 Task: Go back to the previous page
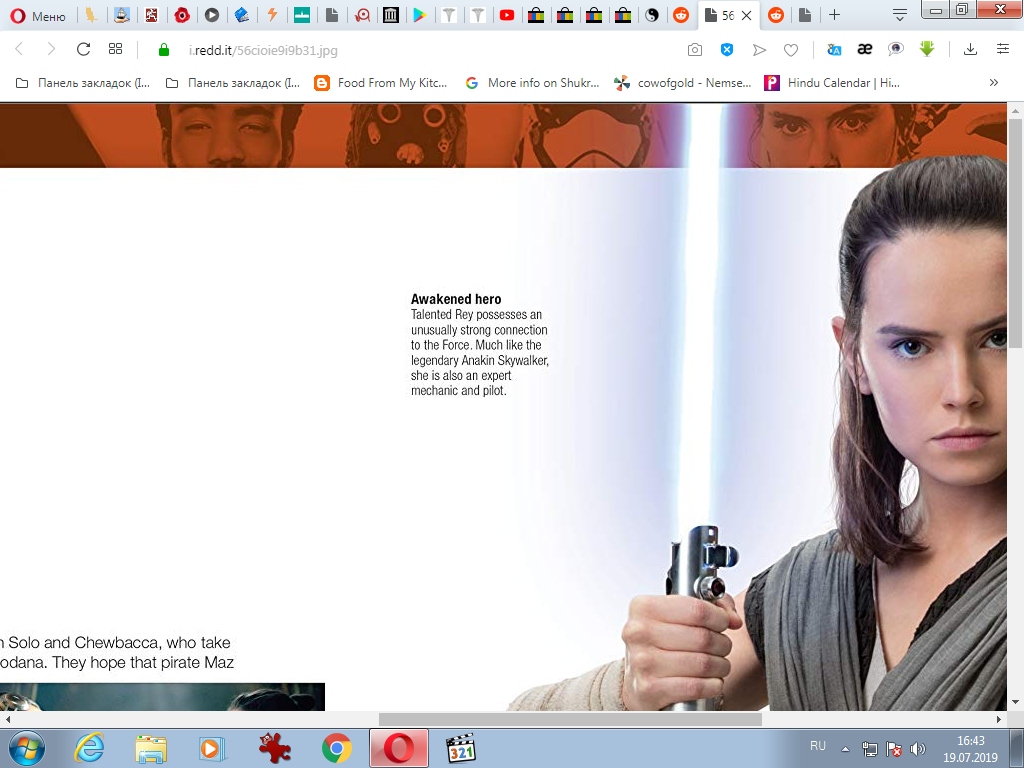click(19, 49)
